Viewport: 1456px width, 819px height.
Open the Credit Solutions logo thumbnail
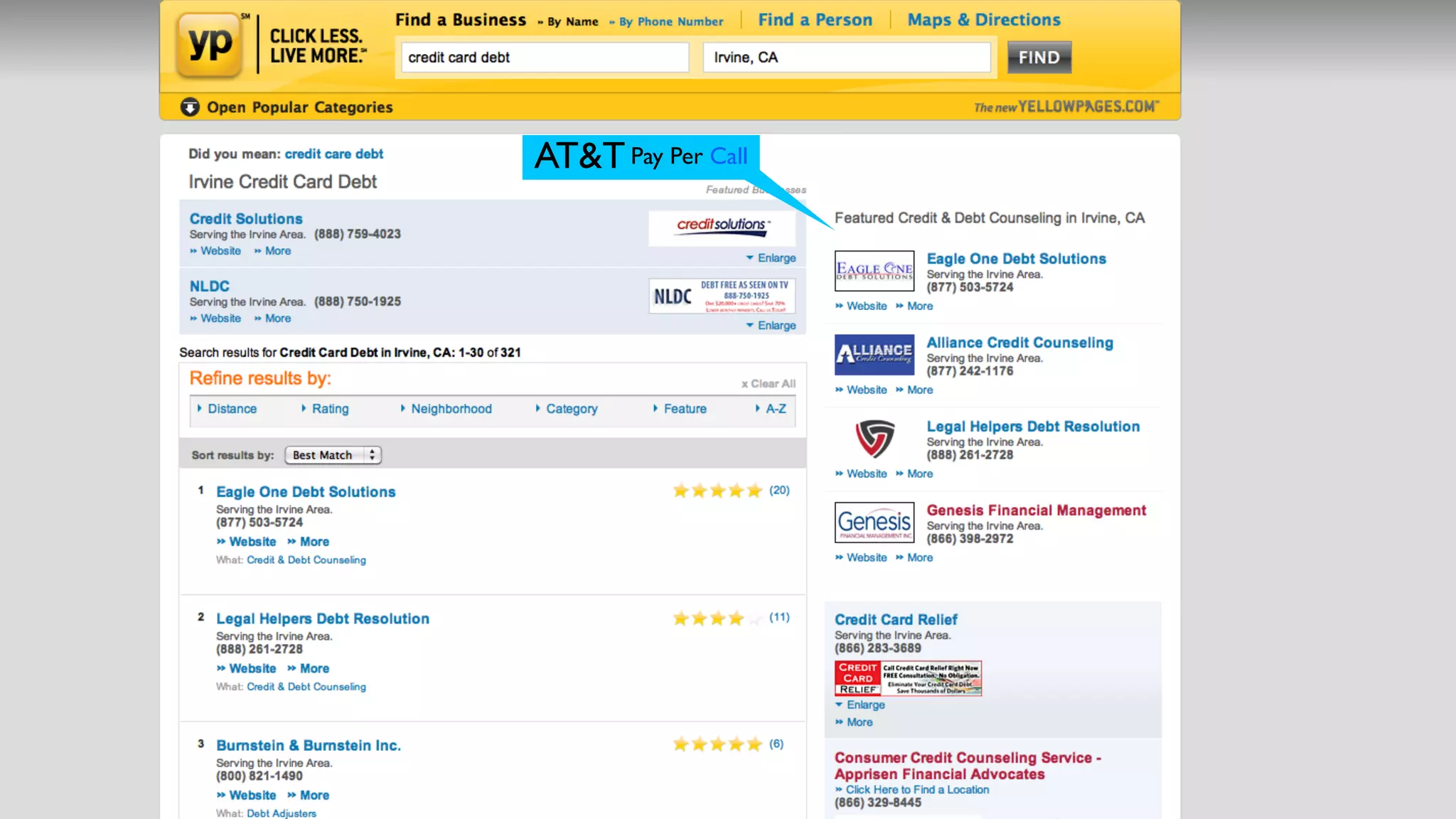[722, 227]
